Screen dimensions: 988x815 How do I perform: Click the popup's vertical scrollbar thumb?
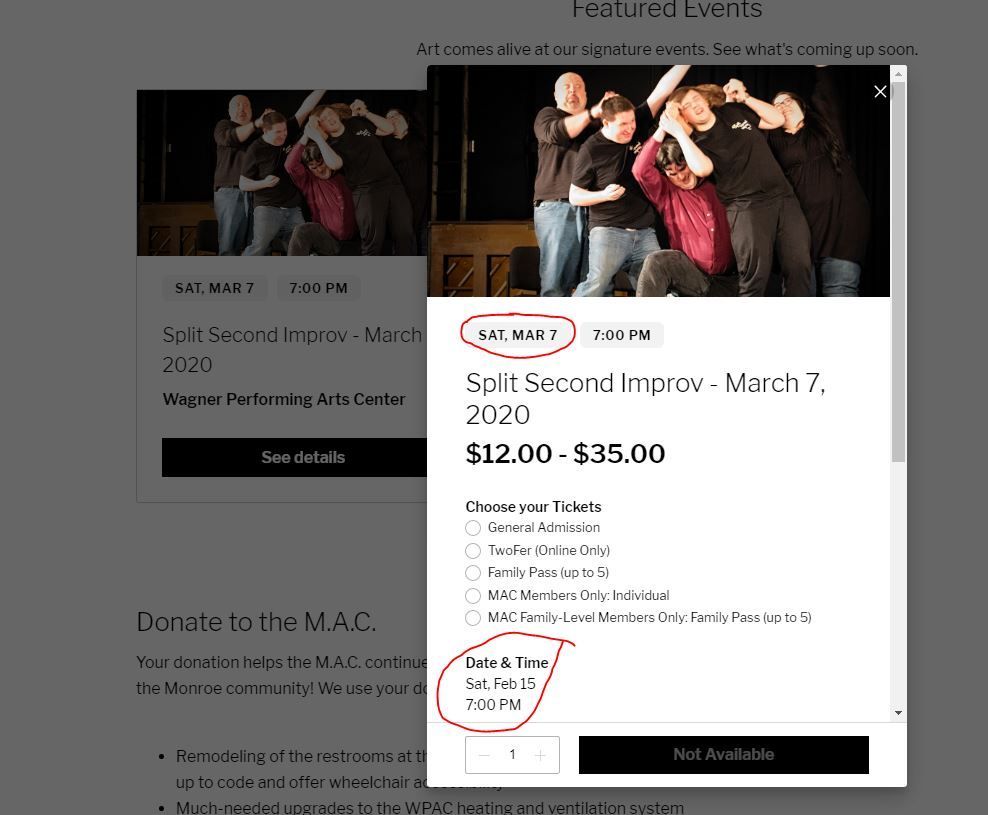click(x=898, y=270)
